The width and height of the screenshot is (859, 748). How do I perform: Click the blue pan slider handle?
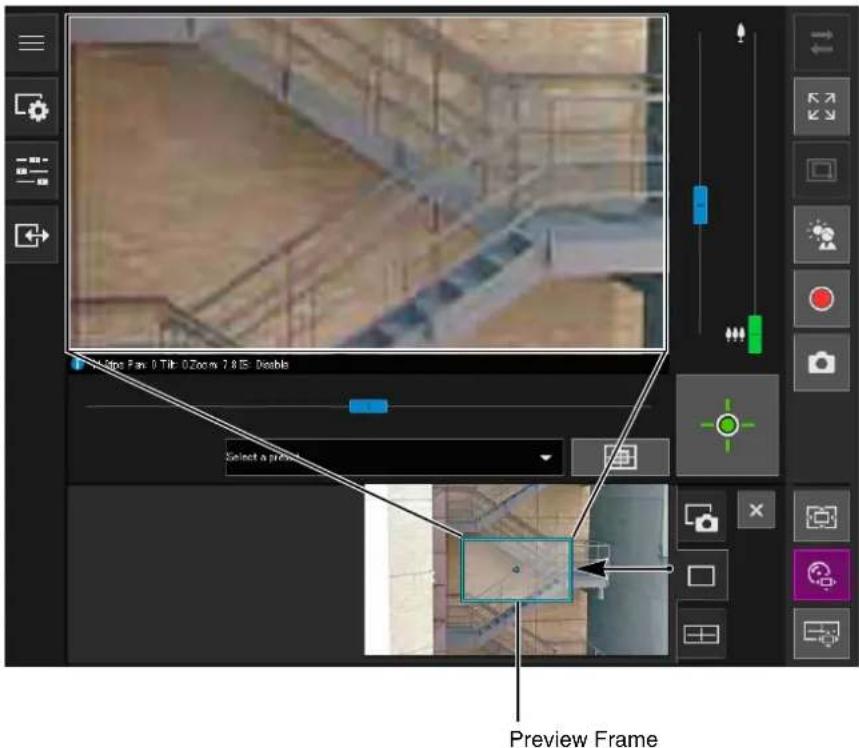(x=369, y=406)
